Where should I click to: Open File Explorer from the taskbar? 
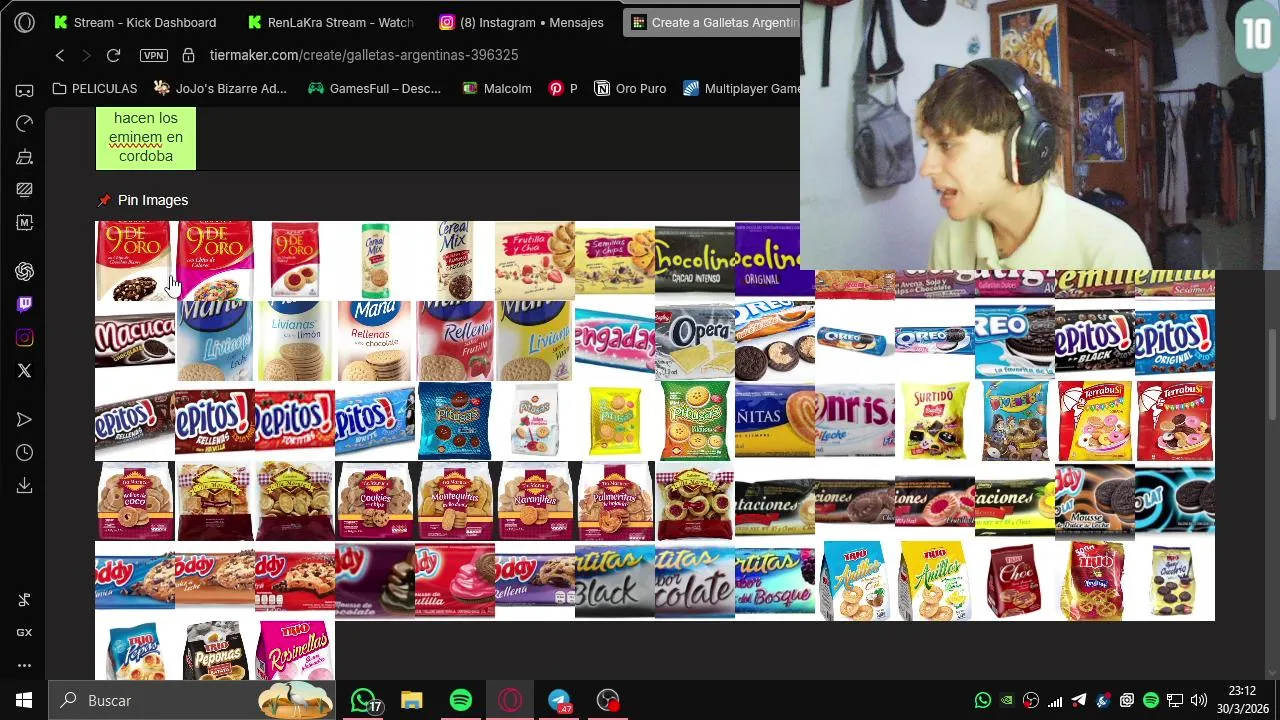click(x=412, y=700)
